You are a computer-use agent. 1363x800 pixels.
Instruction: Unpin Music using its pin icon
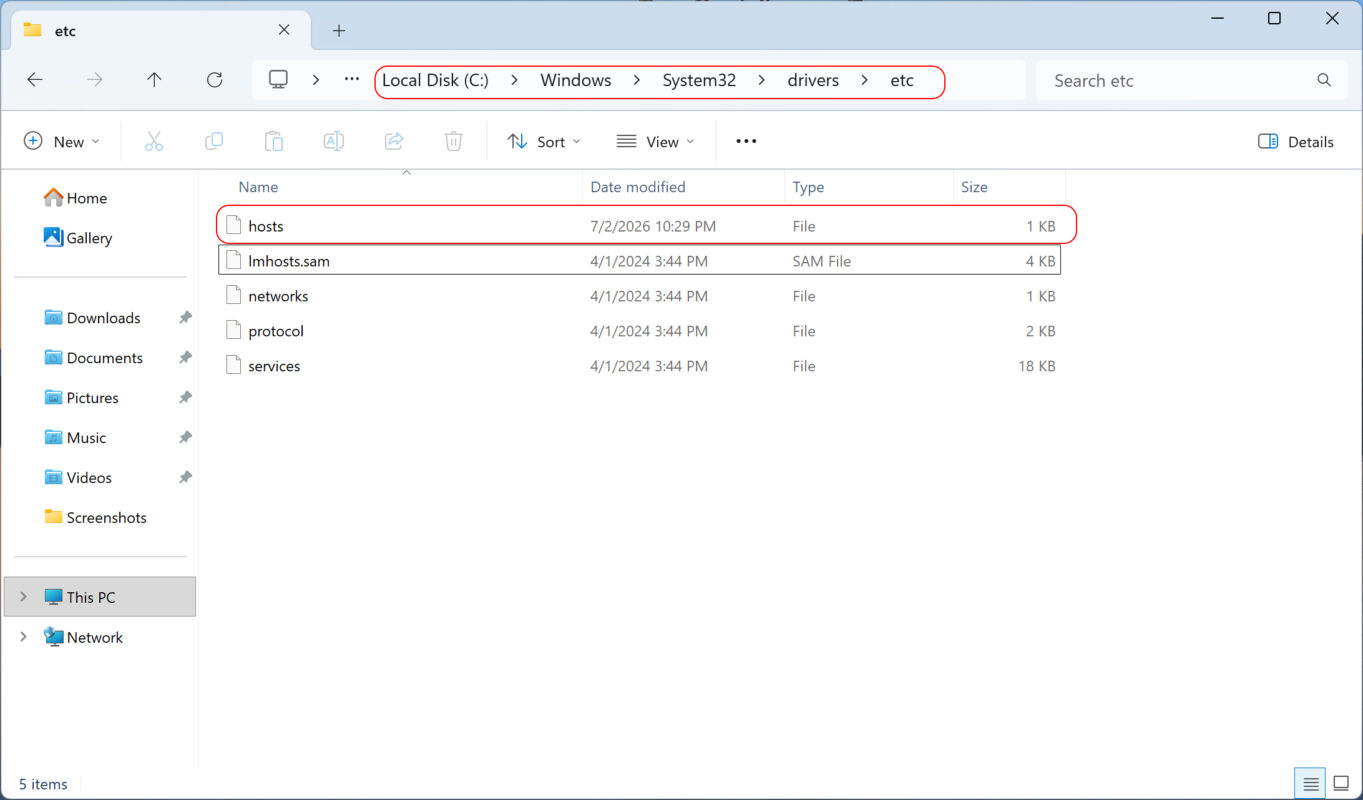[x=185, y=438]
